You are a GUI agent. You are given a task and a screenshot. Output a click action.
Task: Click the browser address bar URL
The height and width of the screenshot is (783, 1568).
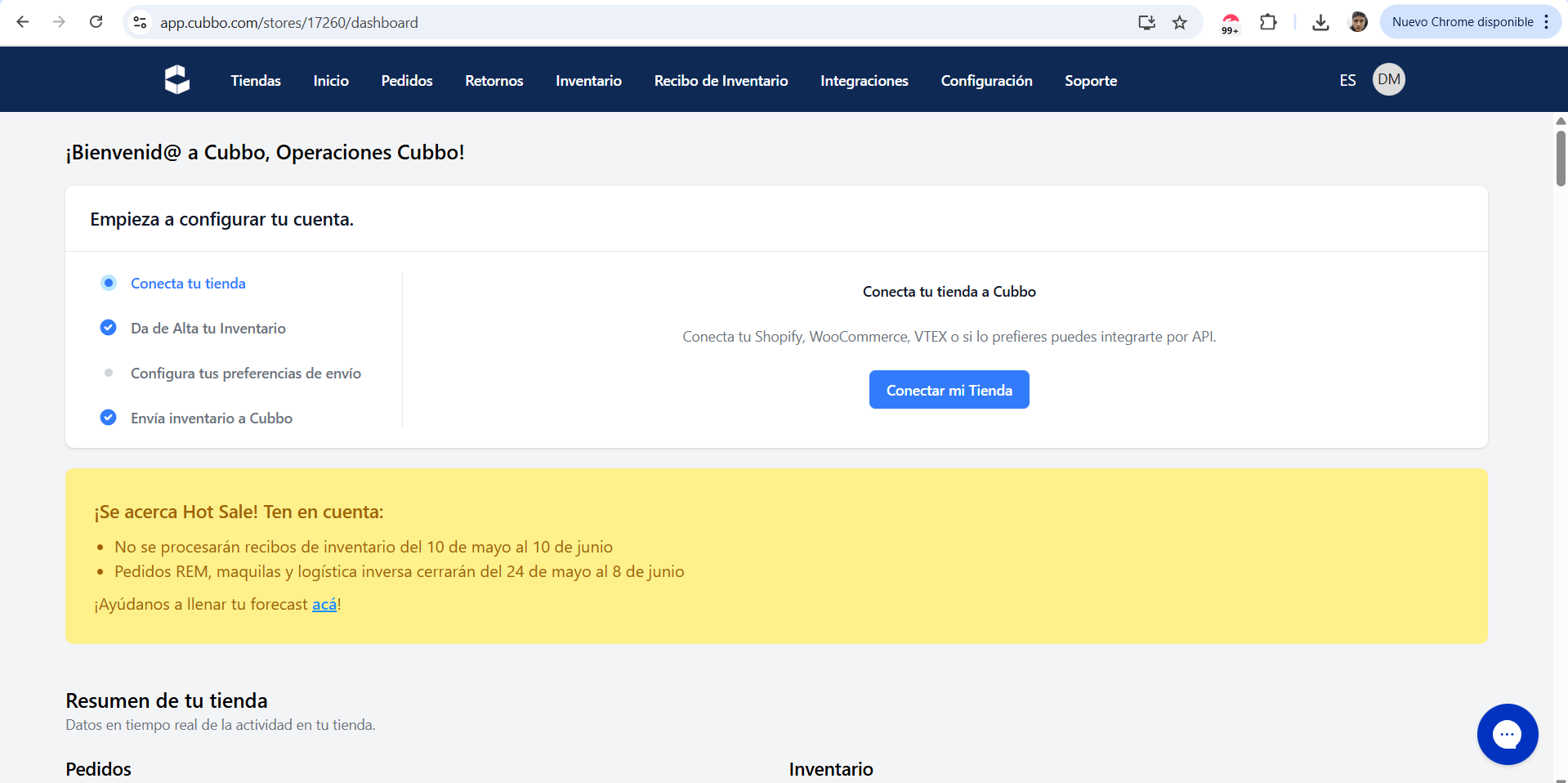pyautogui.click(x=289, y=23)
